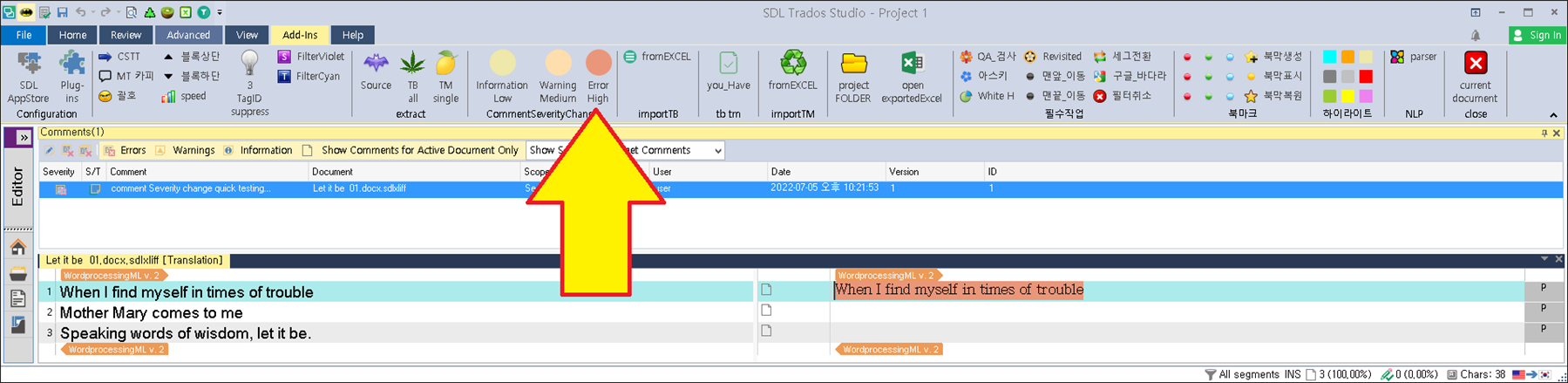Viewport: 1568px width, 383px height.
Task: Toggle Show Comments for Active Document Only
Action: pyautogui.click(x=410, y=150)
